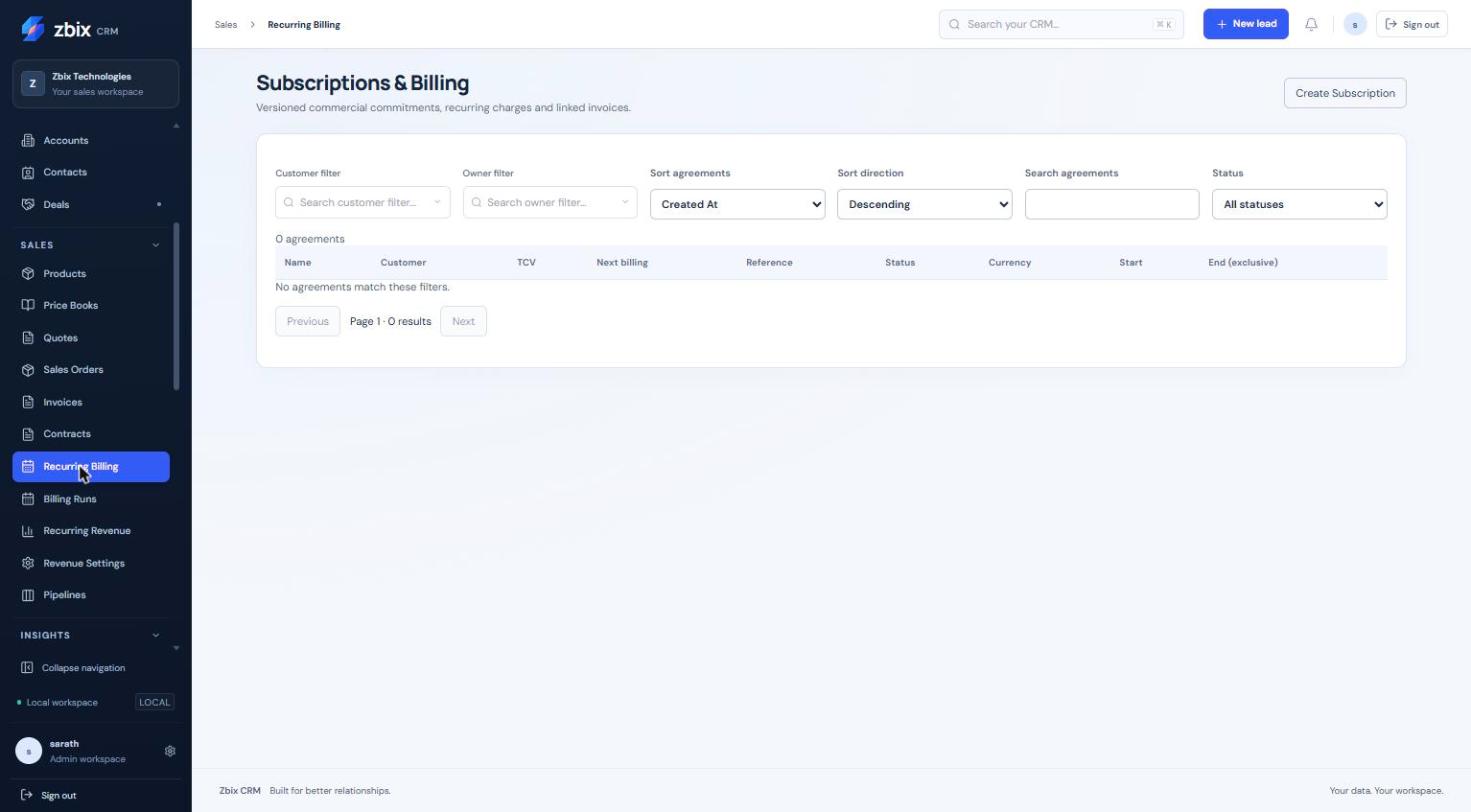This screenshot has width=1471, height=812.
Task: Open Status filter dropdown
Action: [1300, 204]
